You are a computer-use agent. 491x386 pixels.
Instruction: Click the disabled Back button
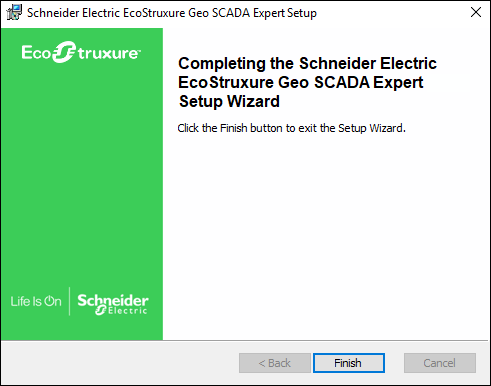coord(275,363)
